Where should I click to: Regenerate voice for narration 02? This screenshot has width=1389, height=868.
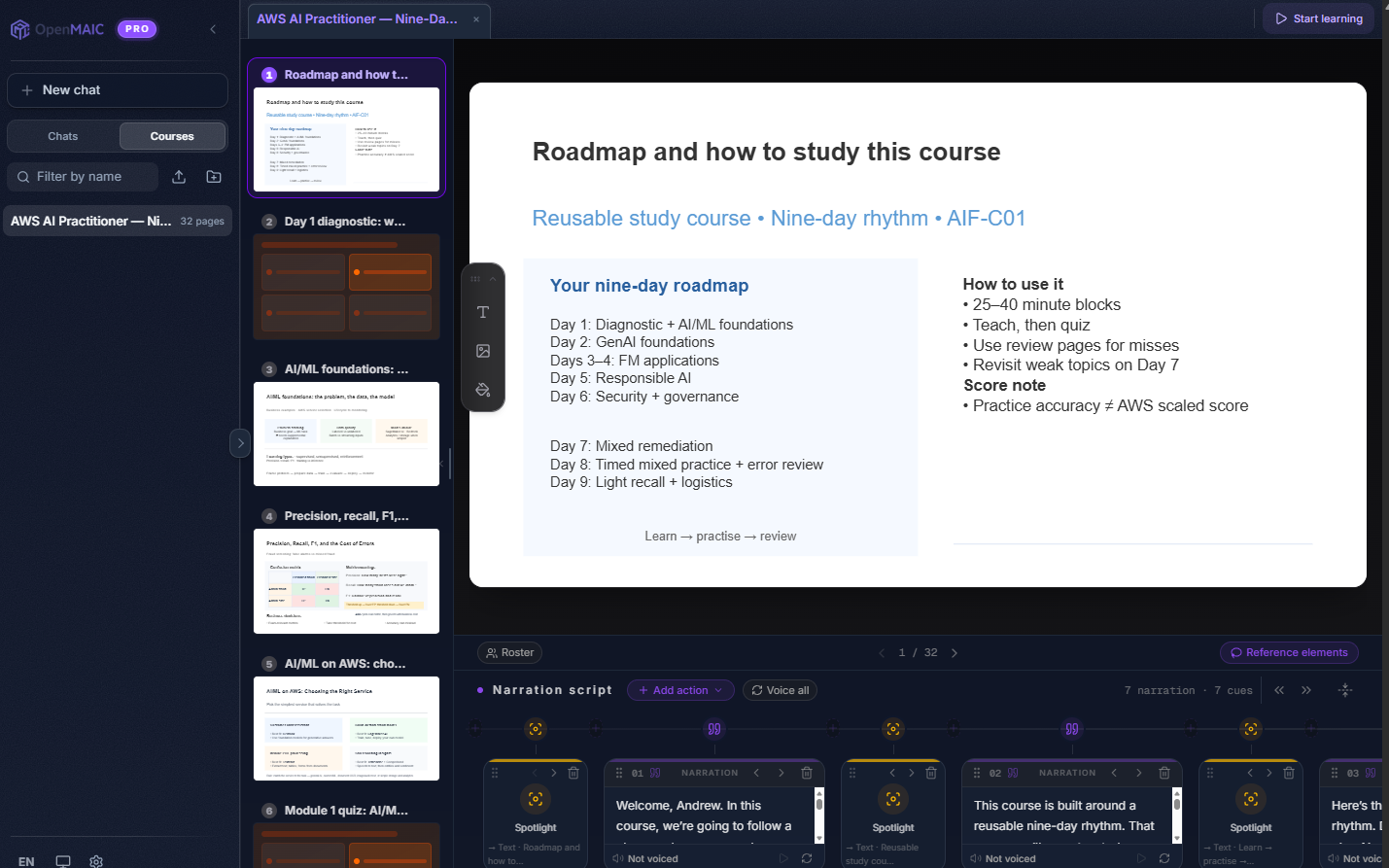tap(1164, 858)
